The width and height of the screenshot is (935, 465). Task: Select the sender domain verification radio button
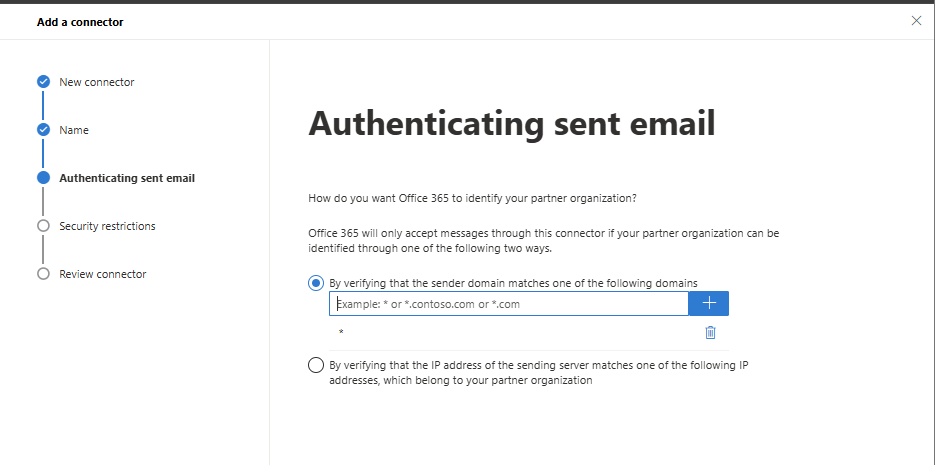point(316,283)
